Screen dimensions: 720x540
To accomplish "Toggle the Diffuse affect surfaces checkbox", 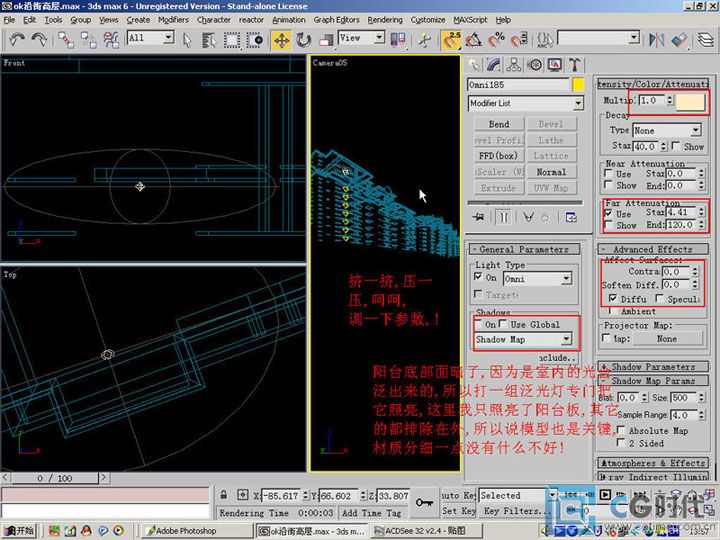I will click(613, 298).
